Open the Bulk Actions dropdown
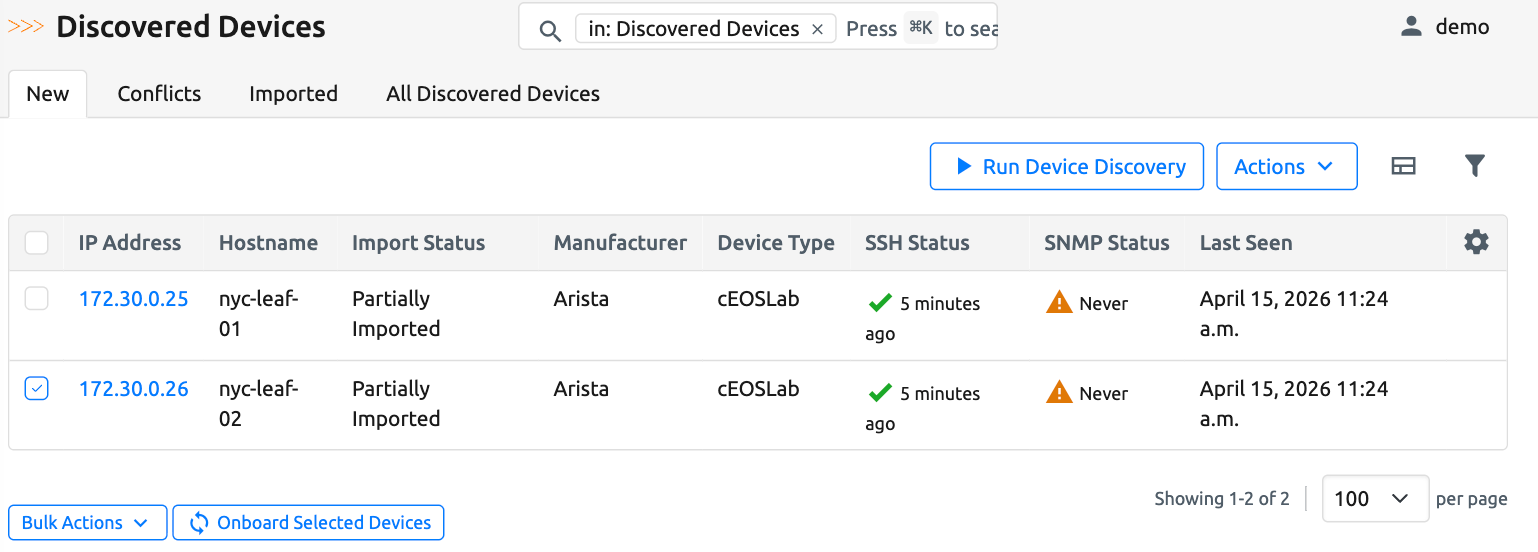 (x=87, y=523)
